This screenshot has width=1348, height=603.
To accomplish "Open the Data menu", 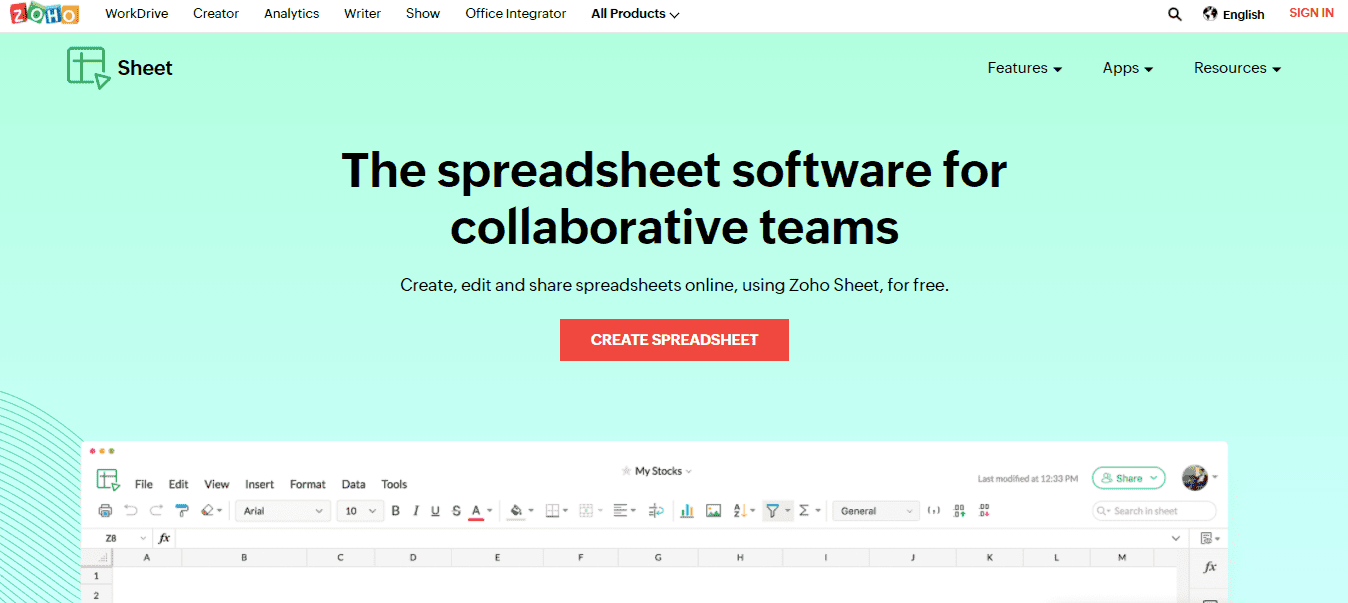I will 353,484.
